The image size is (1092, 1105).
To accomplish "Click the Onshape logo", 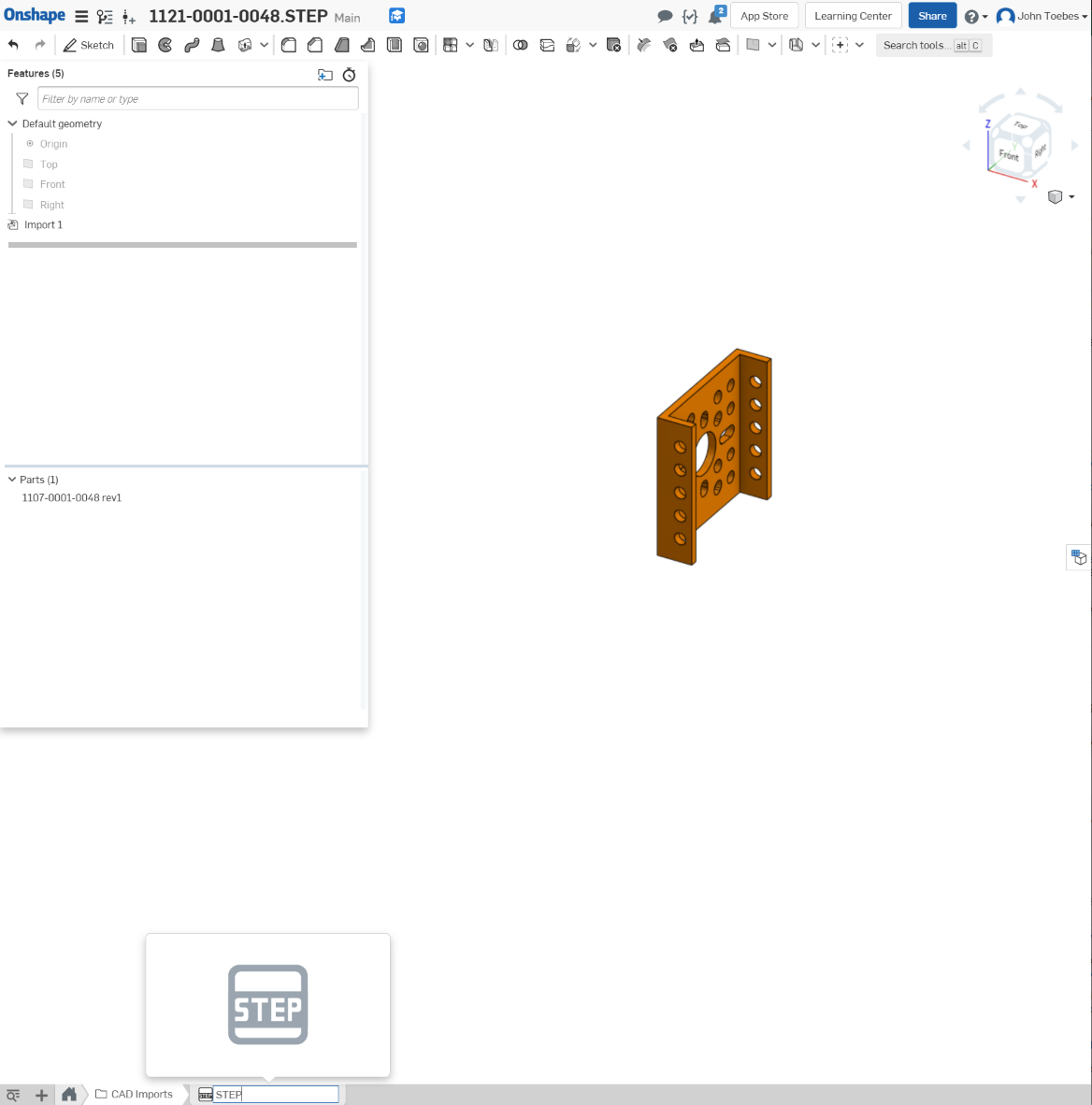I will coord(35,16).
